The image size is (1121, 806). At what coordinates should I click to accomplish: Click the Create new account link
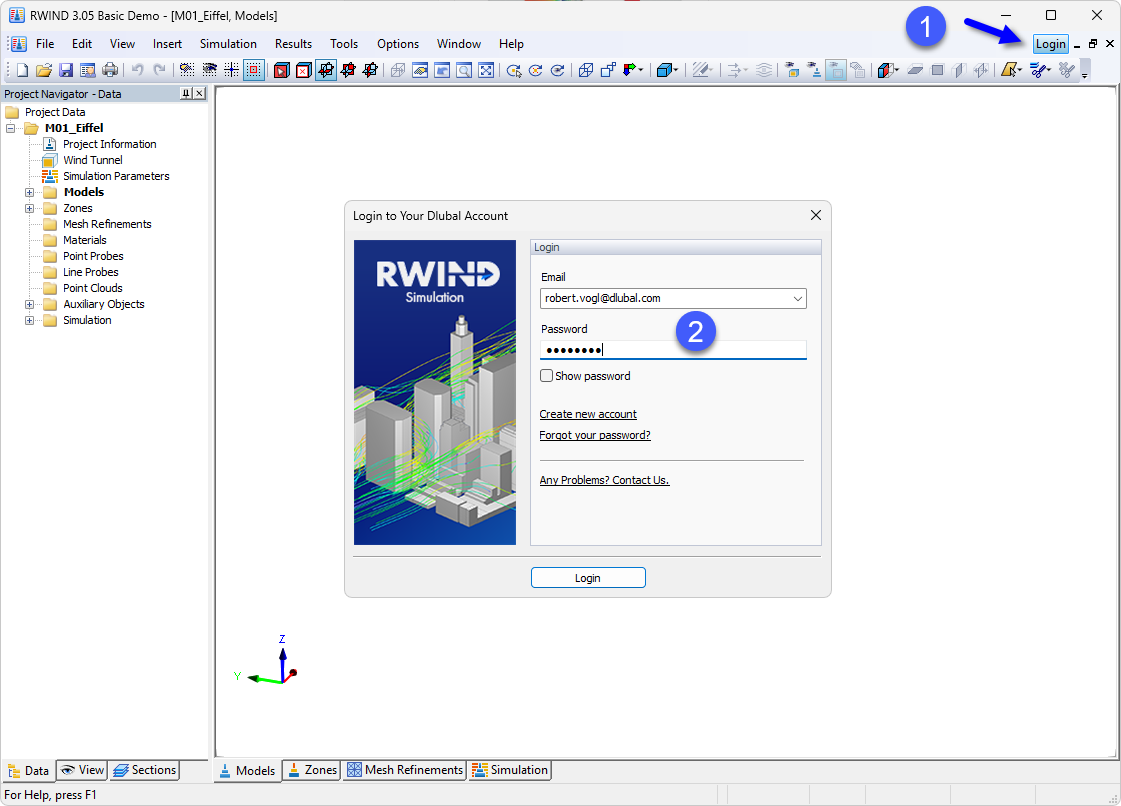(588, 414)
